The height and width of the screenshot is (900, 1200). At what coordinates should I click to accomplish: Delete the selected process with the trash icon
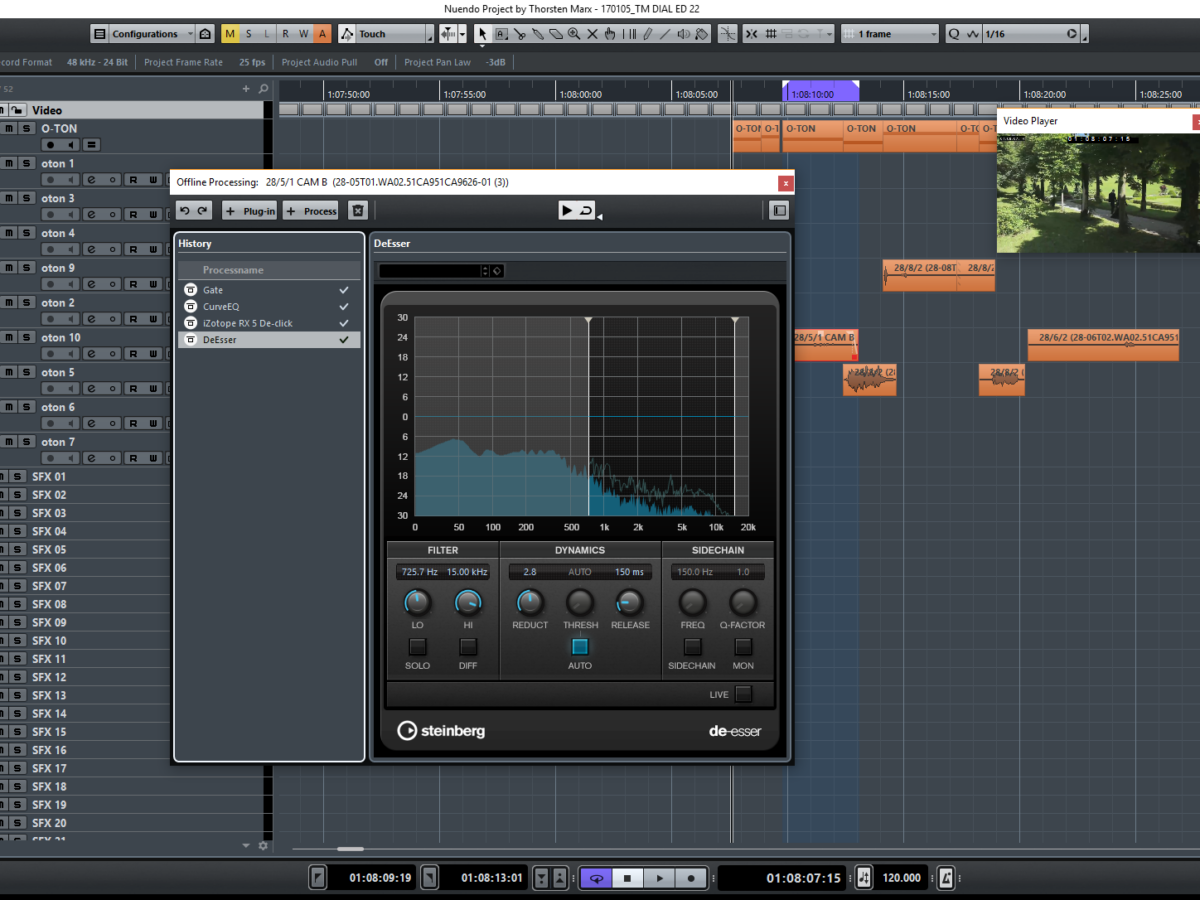coord(359,211)
